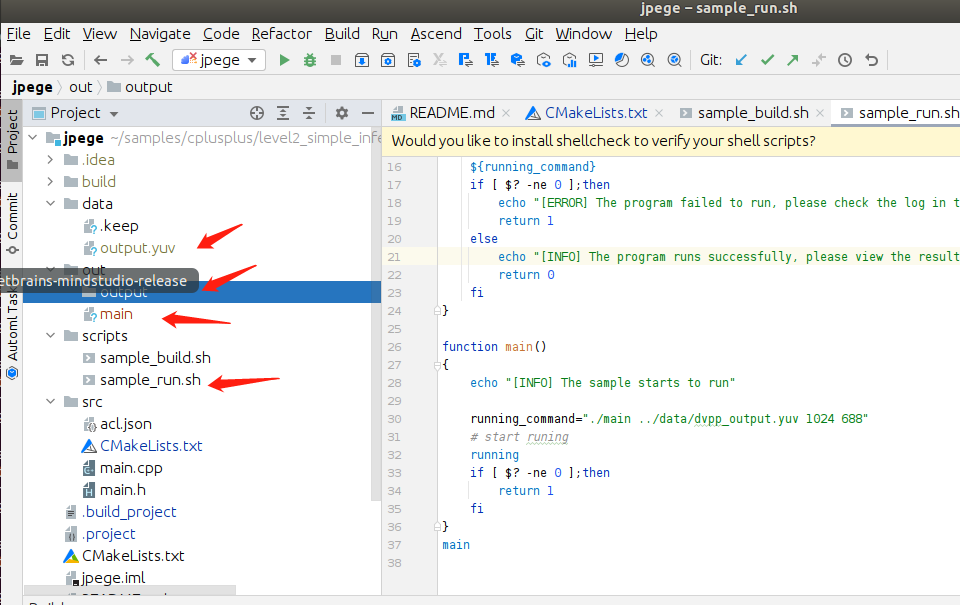Start debugging with the green bug icon
960x605 pixels.
pos(310,60)
